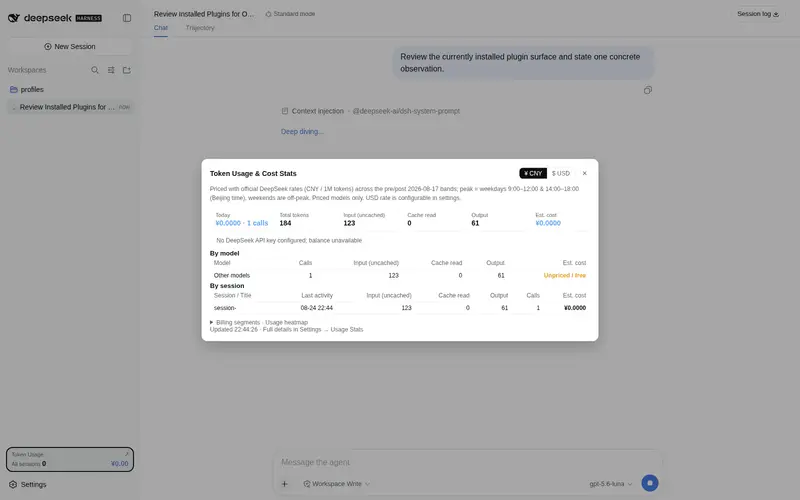Click the Context injection document icon

click(285, 111)
